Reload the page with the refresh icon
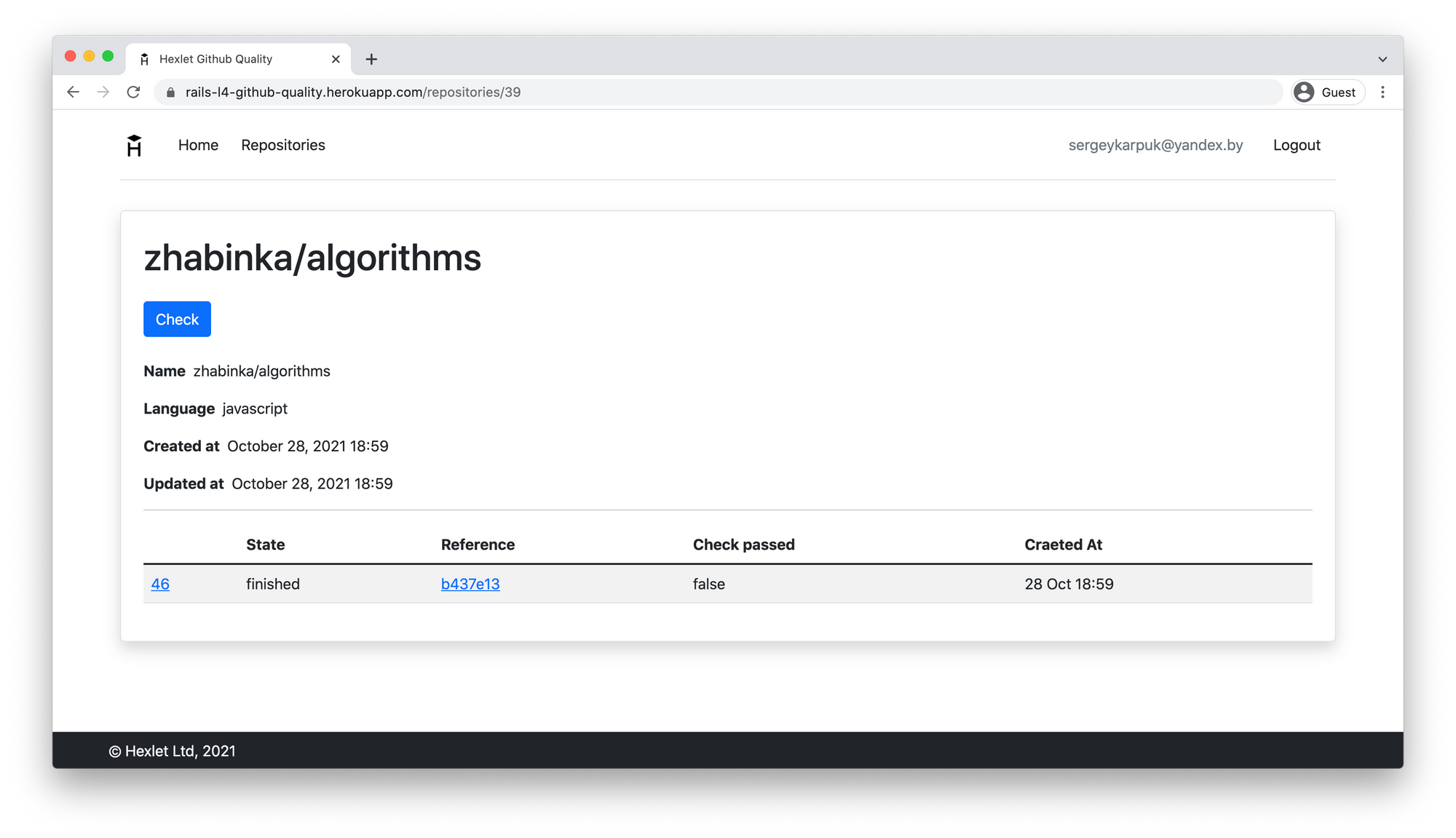The height and width of the screenshot is (838, 1456). (x=134, y=92)
